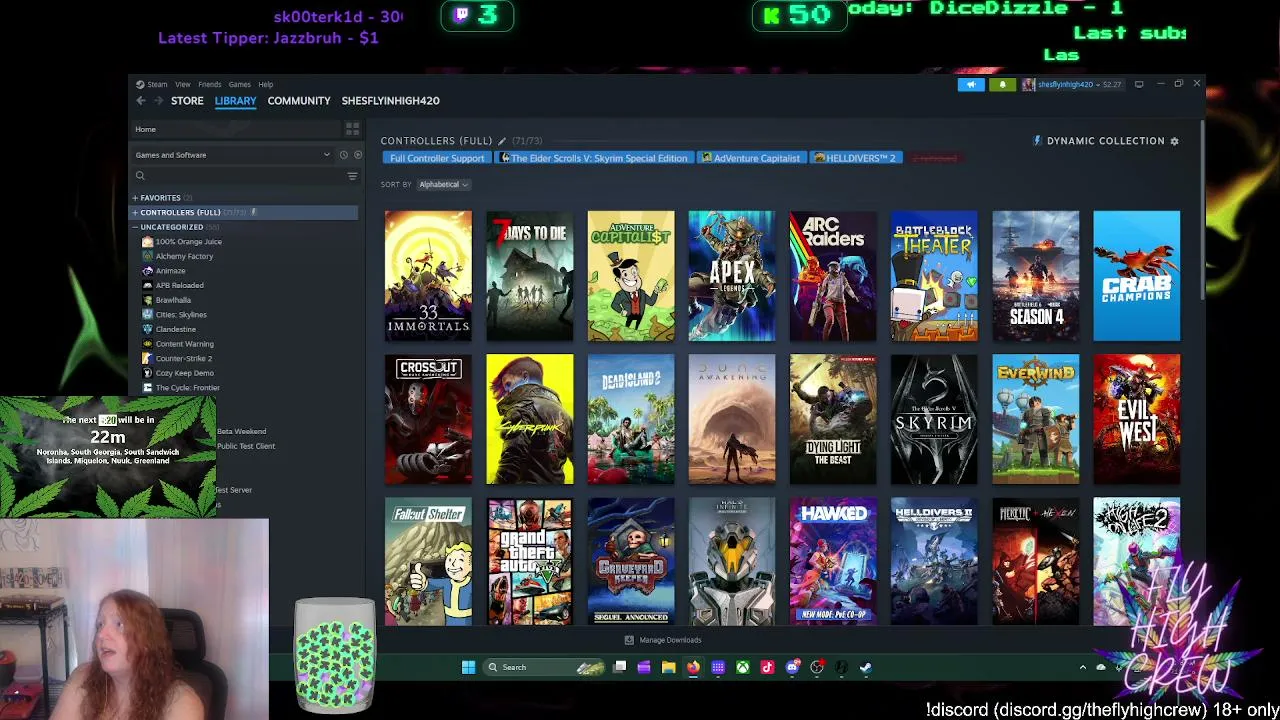Screen dimensions: 1280x720
Task: Select Animaze in the game list
Action: [170, 271]
